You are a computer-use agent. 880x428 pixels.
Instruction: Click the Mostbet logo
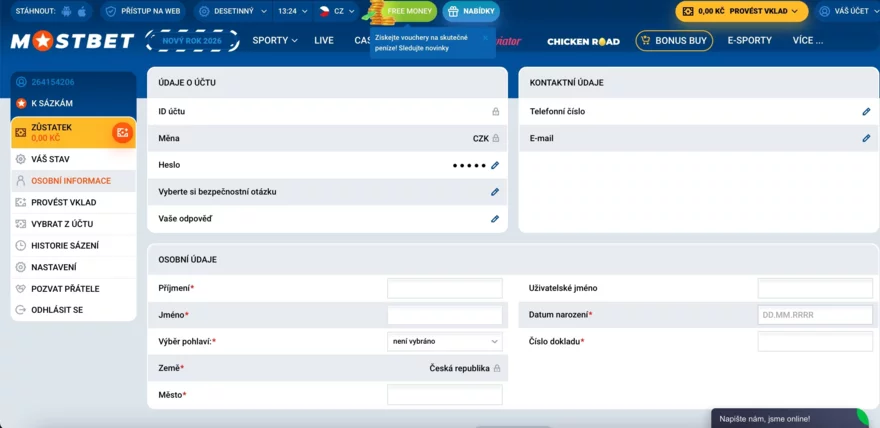point(70,41)
